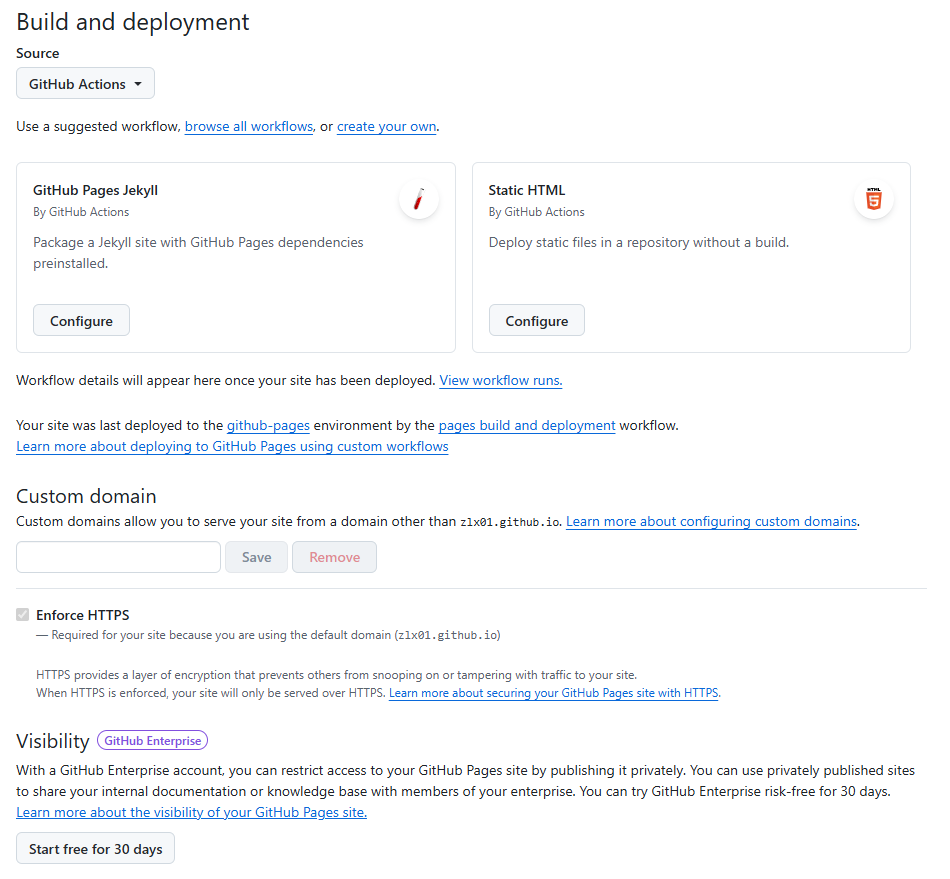Open Learn more about configuring custom domains
The width and height of the screenshot is (950, 879).
point(711,522)
